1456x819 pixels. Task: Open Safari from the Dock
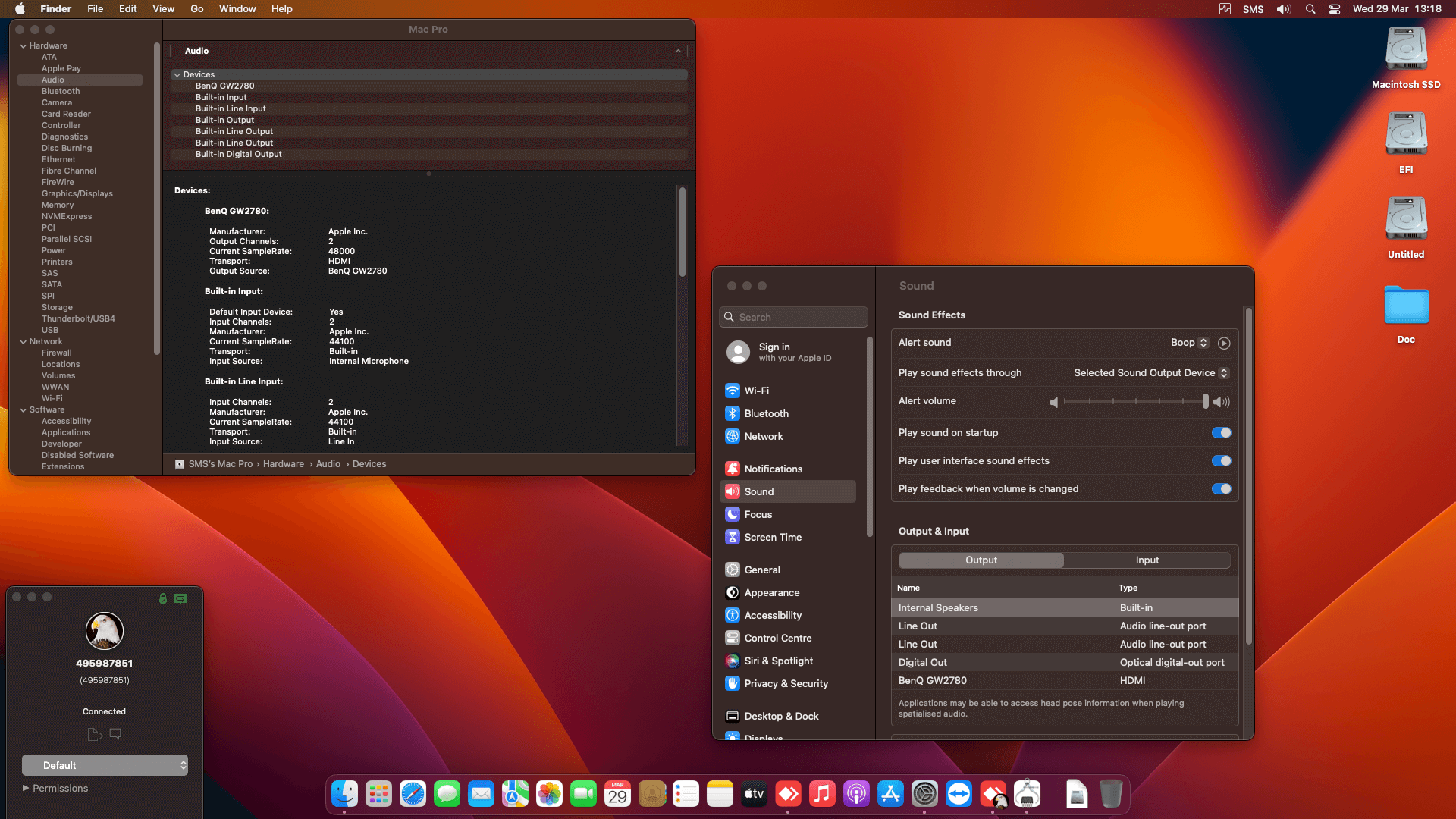(x=413, y=794)
